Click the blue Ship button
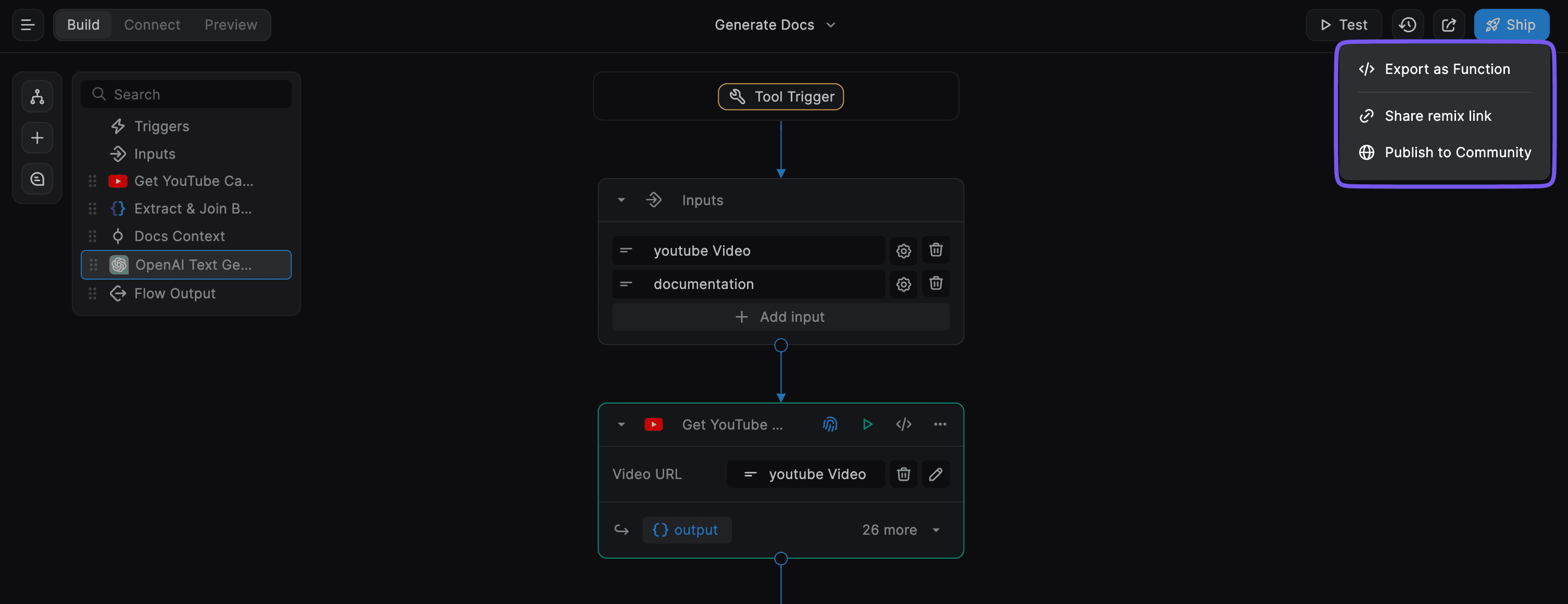The image size is (1568, 604). click(1511, 25)
